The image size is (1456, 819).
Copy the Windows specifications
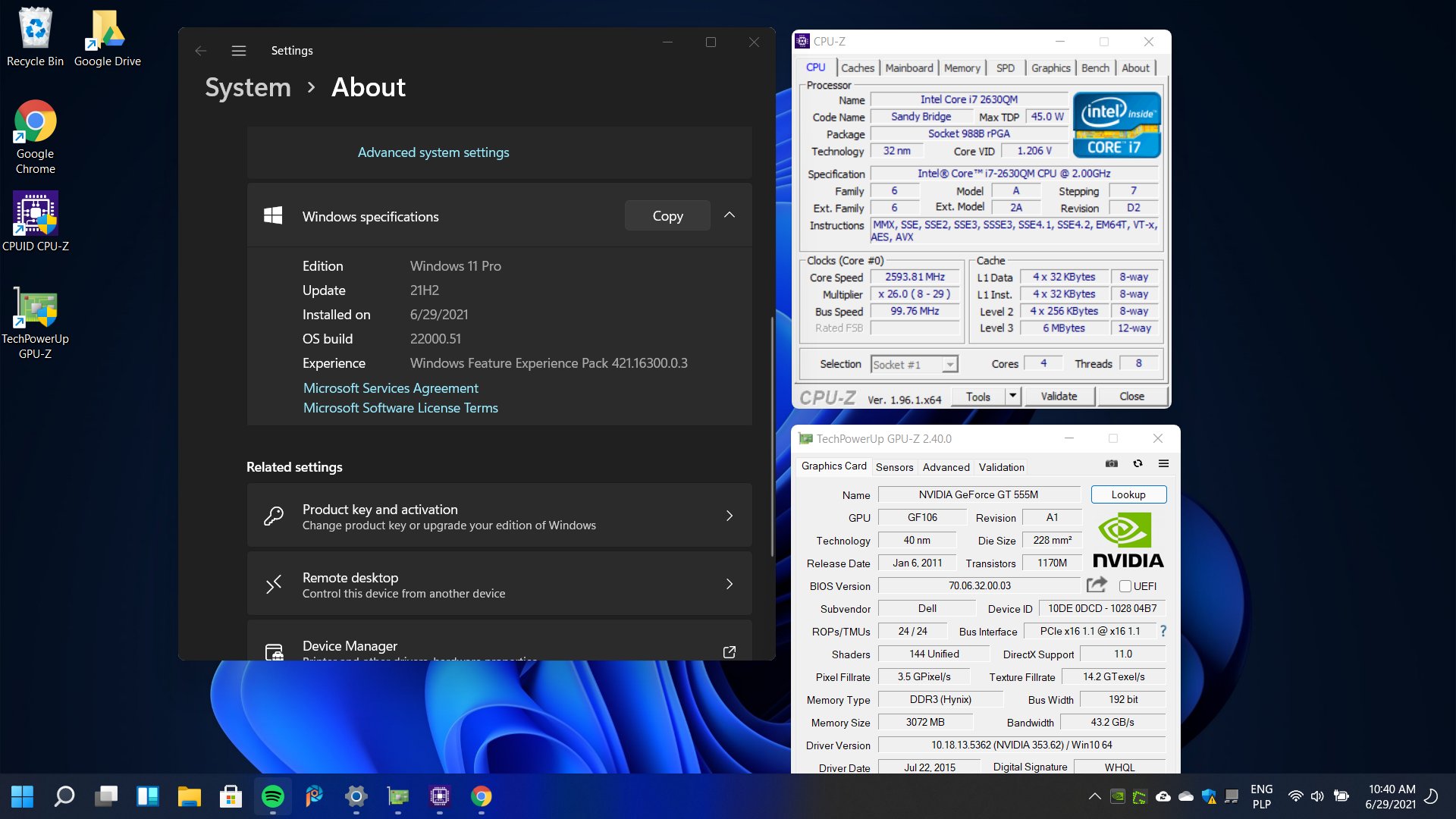pos(667,215)
